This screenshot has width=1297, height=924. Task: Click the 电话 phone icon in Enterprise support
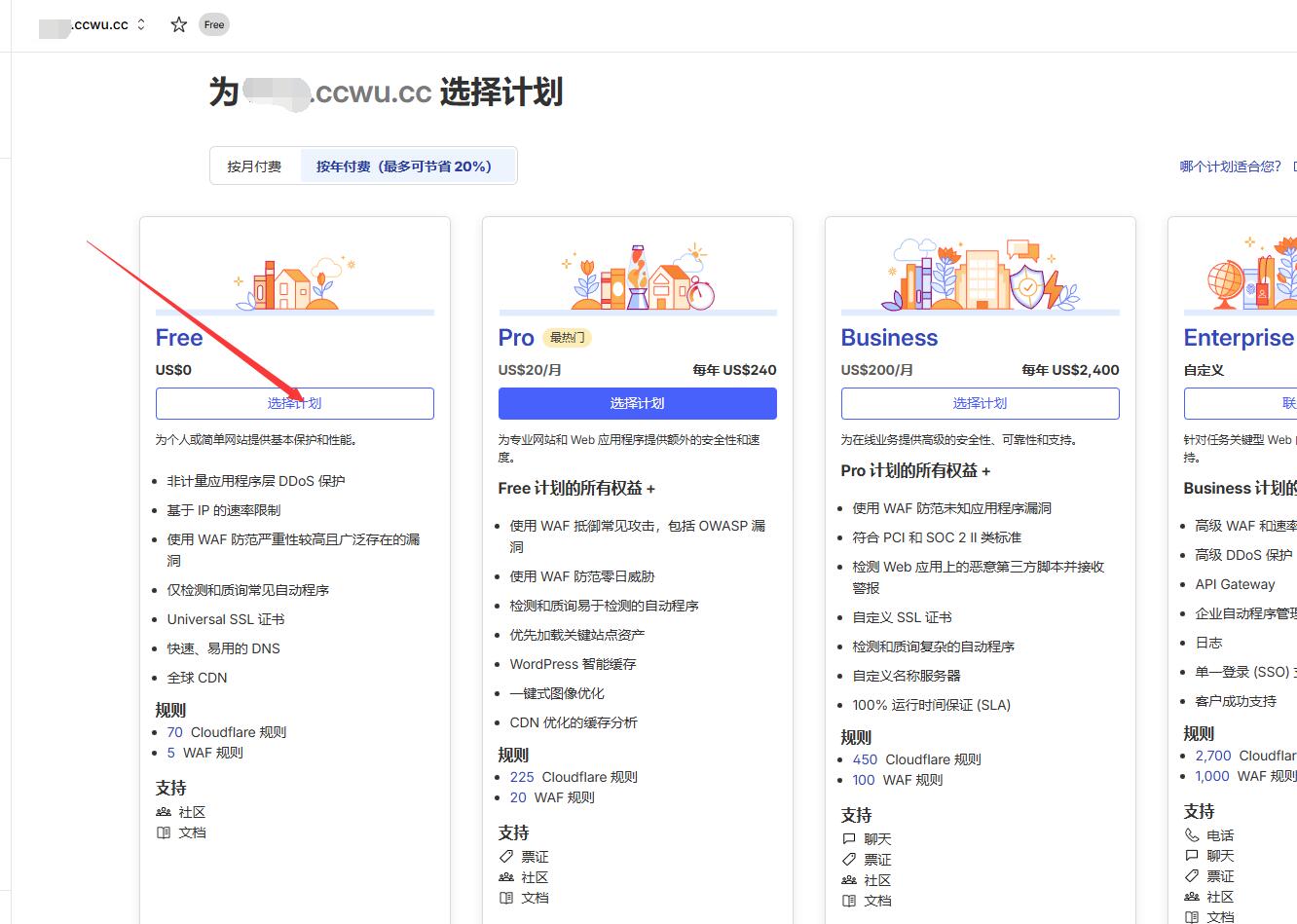(1192, 835)
